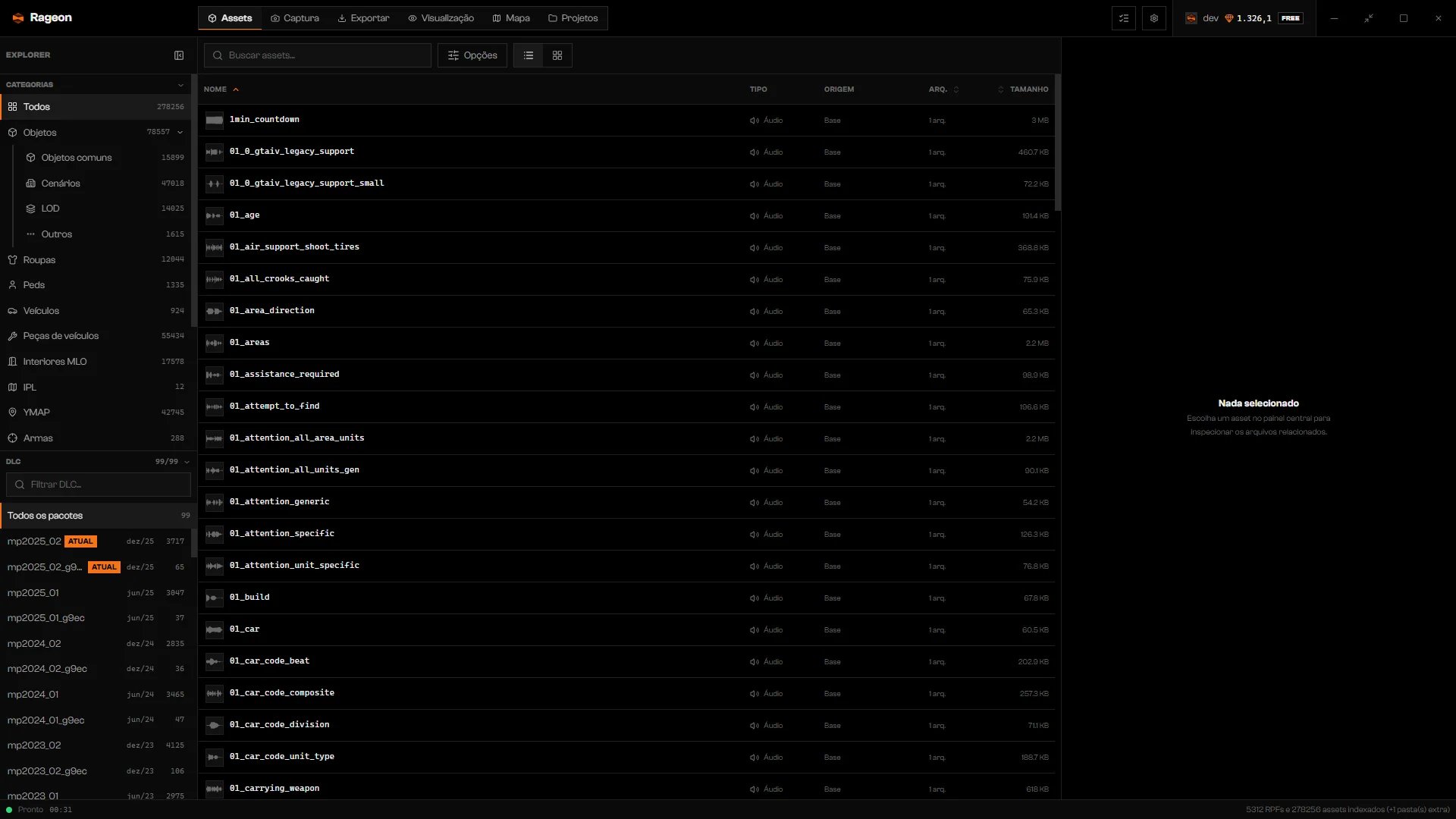Open the task checklist icon in header

point(1124,18)
